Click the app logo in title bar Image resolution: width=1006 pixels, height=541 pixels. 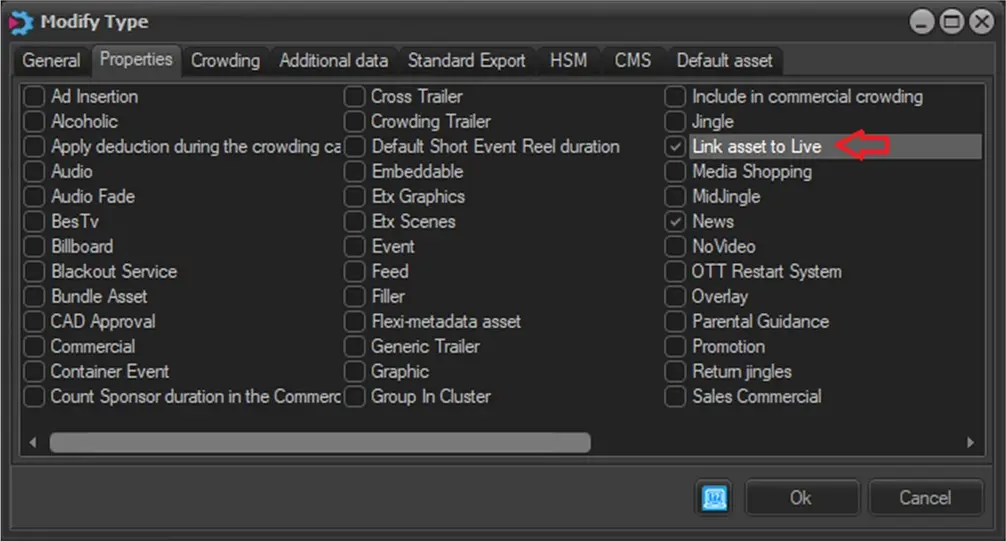click(x=20, y=20)
